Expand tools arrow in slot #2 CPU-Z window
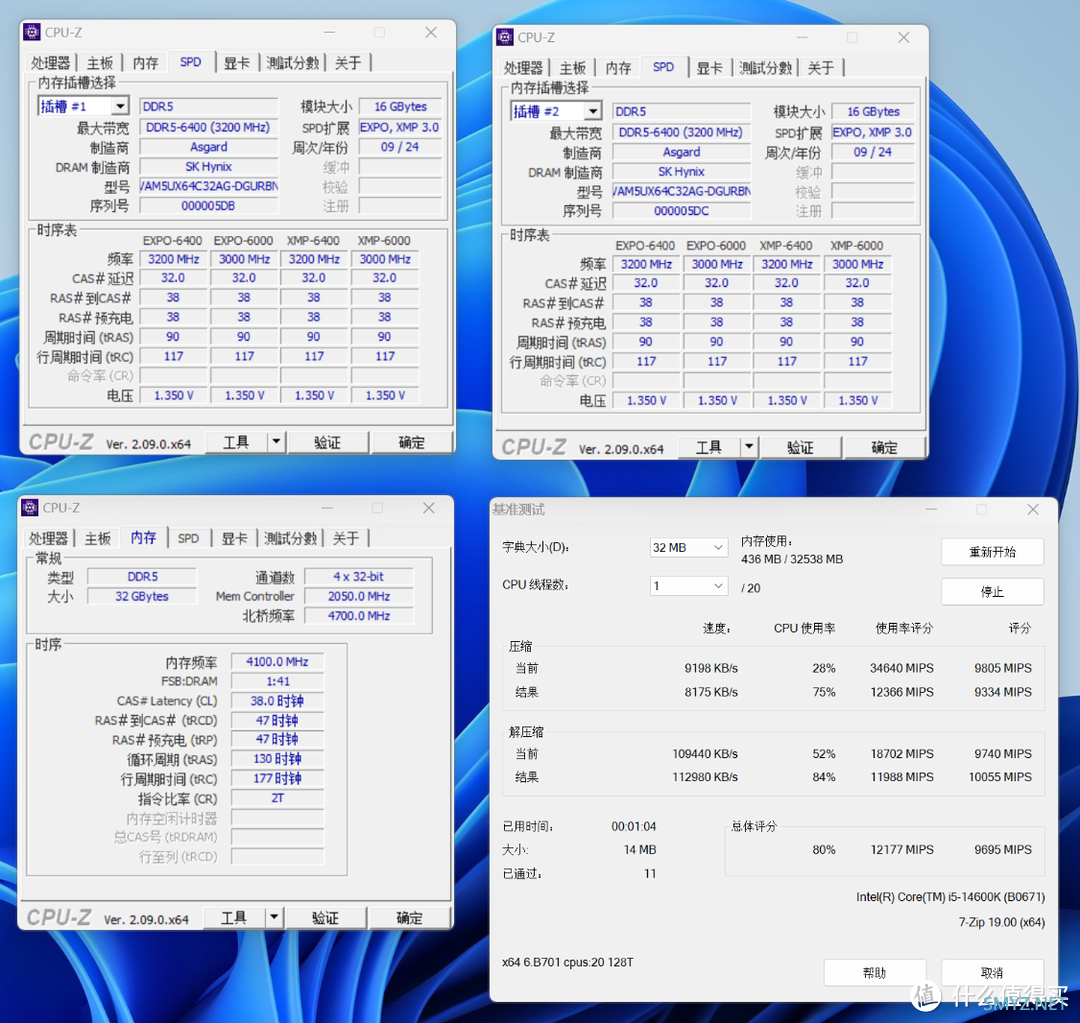The width and height of the screenshot is (1080, 1023). pos(749,446)
